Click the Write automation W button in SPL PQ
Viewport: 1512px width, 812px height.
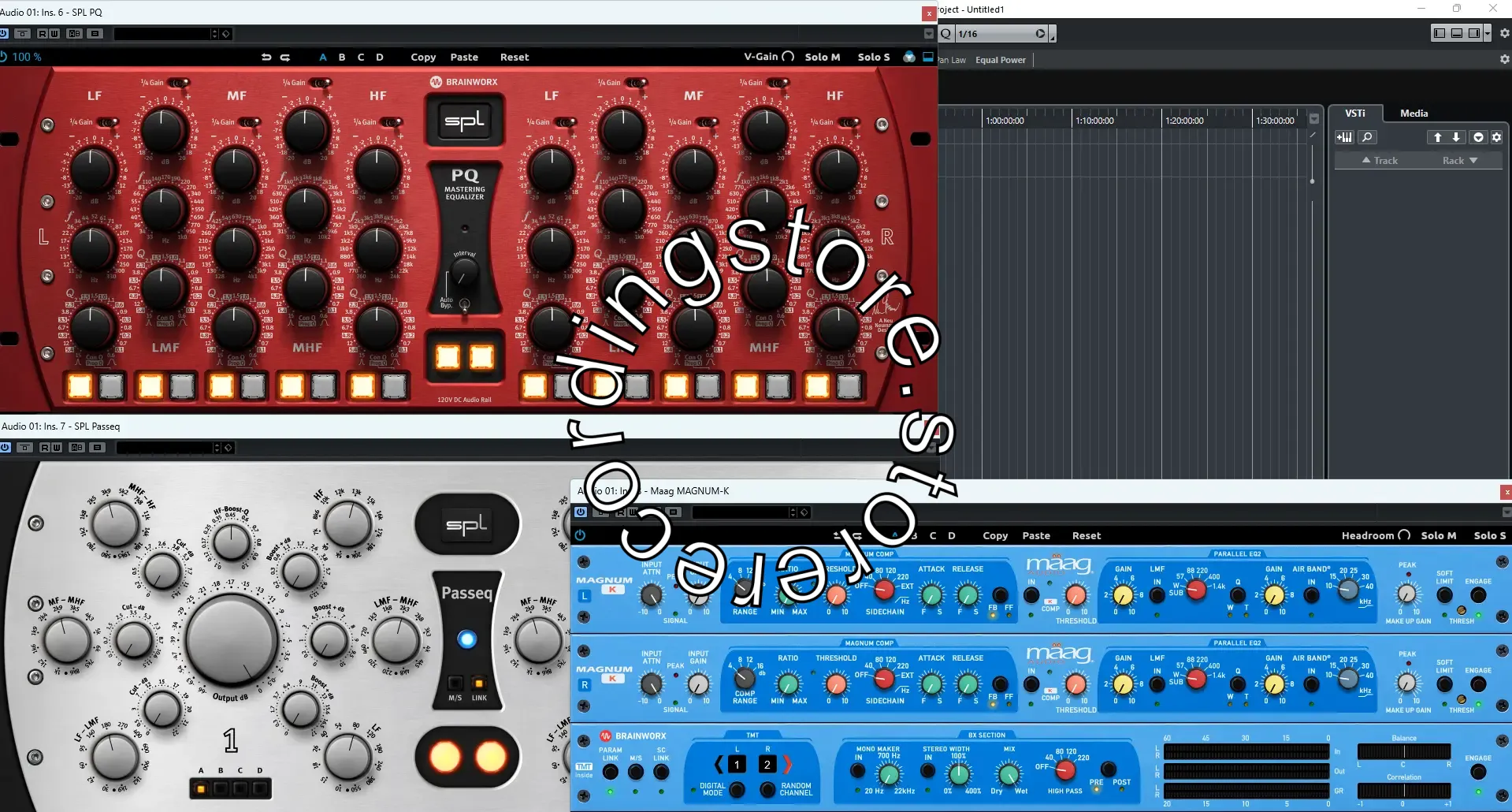[x=54, y=34]
